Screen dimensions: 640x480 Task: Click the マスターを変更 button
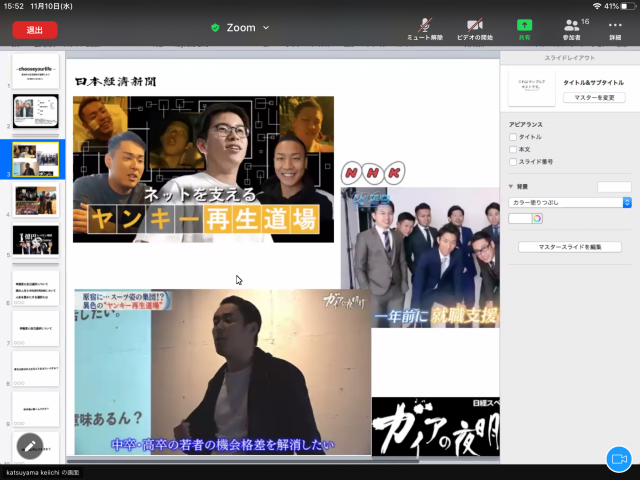pyautogui.click(x=594, y=98)
